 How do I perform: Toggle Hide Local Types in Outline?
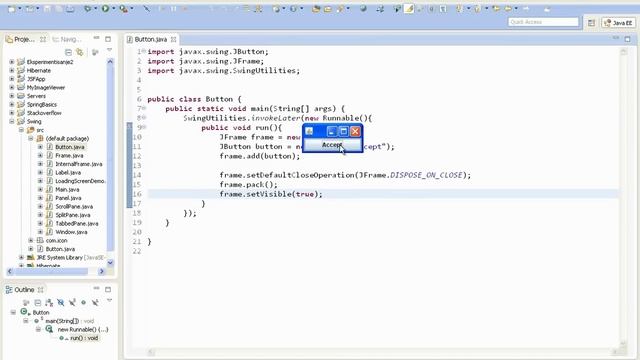(x=95, y=302)
